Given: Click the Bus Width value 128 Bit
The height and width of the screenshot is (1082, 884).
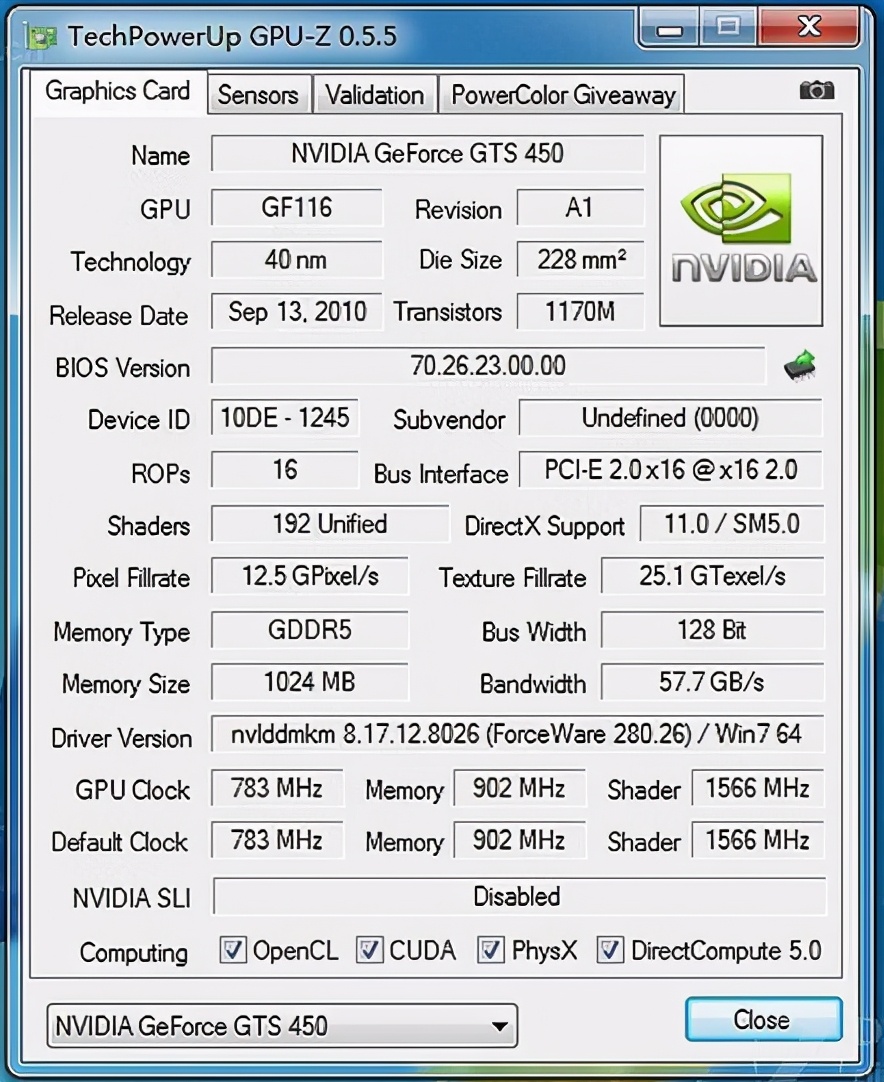Looking at the screenshot, I should pos(712,629).
